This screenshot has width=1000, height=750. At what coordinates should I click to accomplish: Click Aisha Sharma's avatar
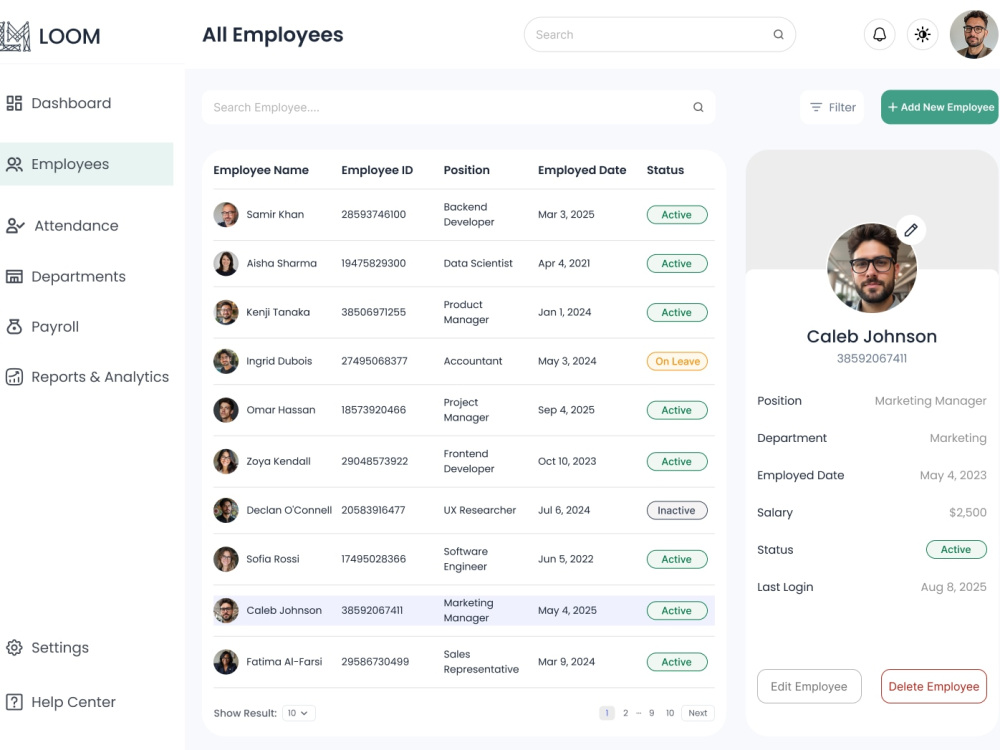[226, 263]
